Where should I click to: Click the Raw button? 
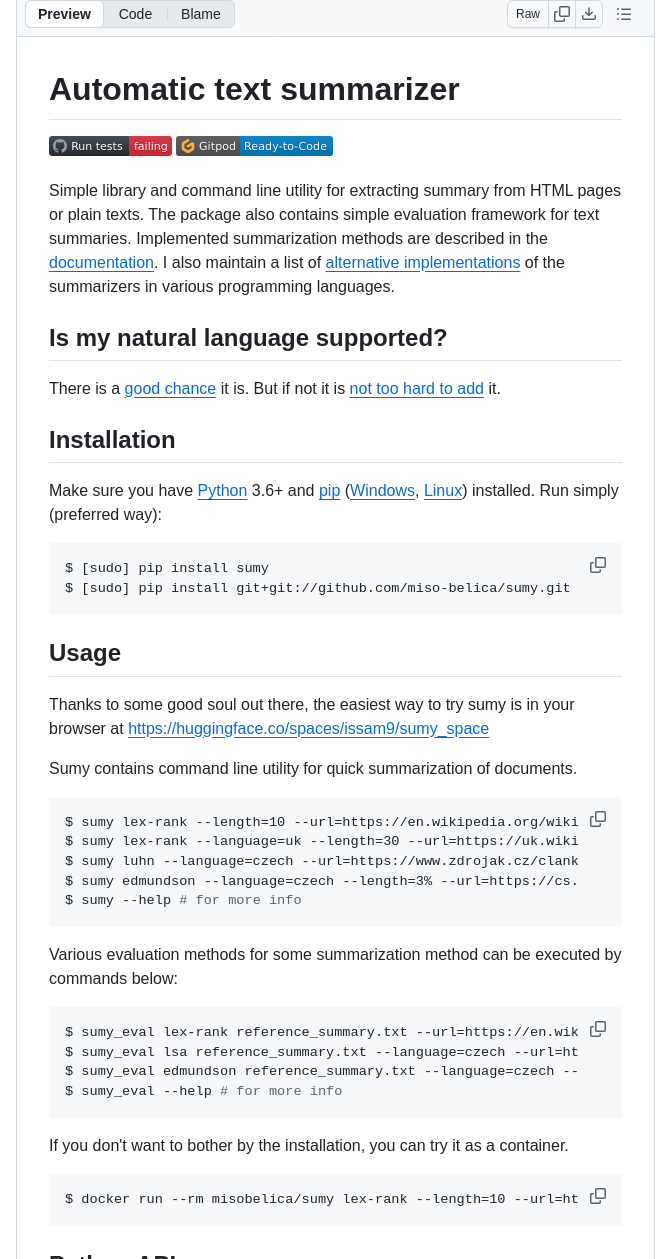click(x=528, y=14)
